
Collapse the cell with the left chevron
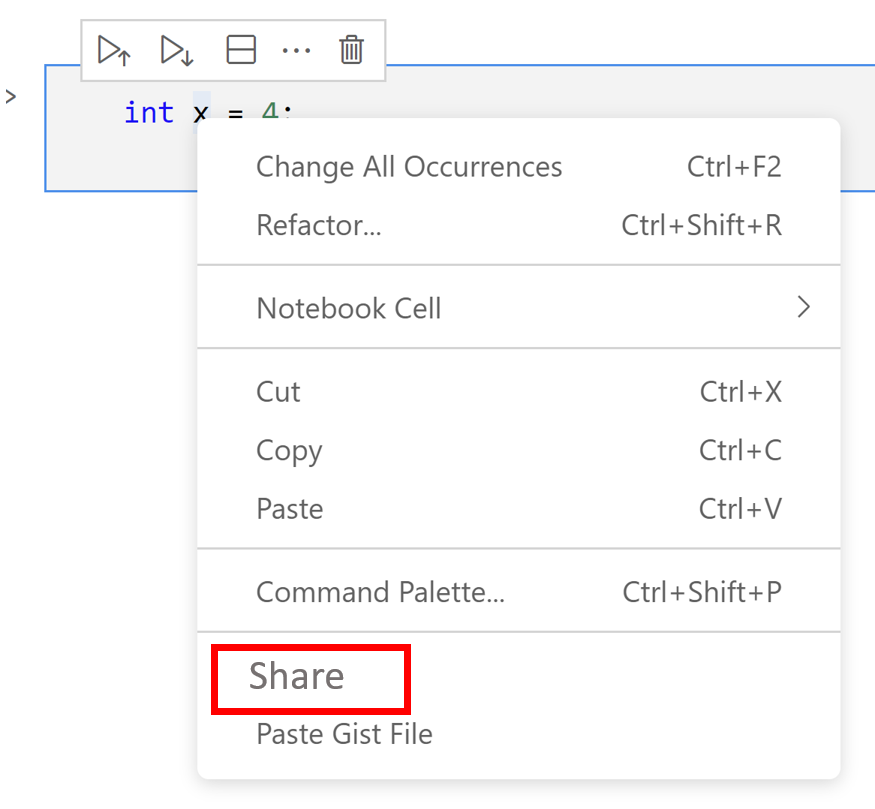11,96
